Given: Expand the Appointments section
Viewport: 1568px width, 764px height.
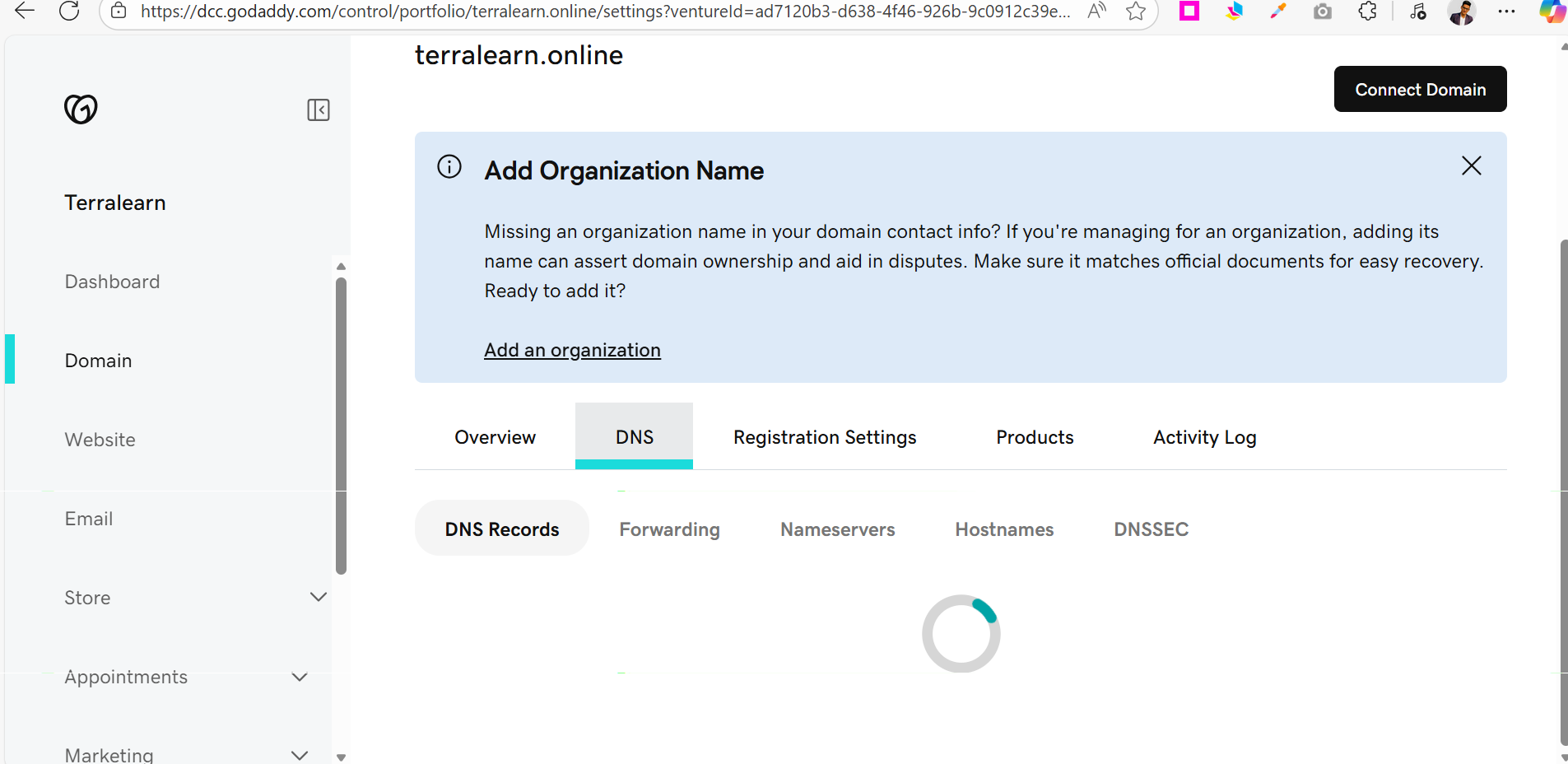Looking at the screenshot, I should click(x=299, y=677).
